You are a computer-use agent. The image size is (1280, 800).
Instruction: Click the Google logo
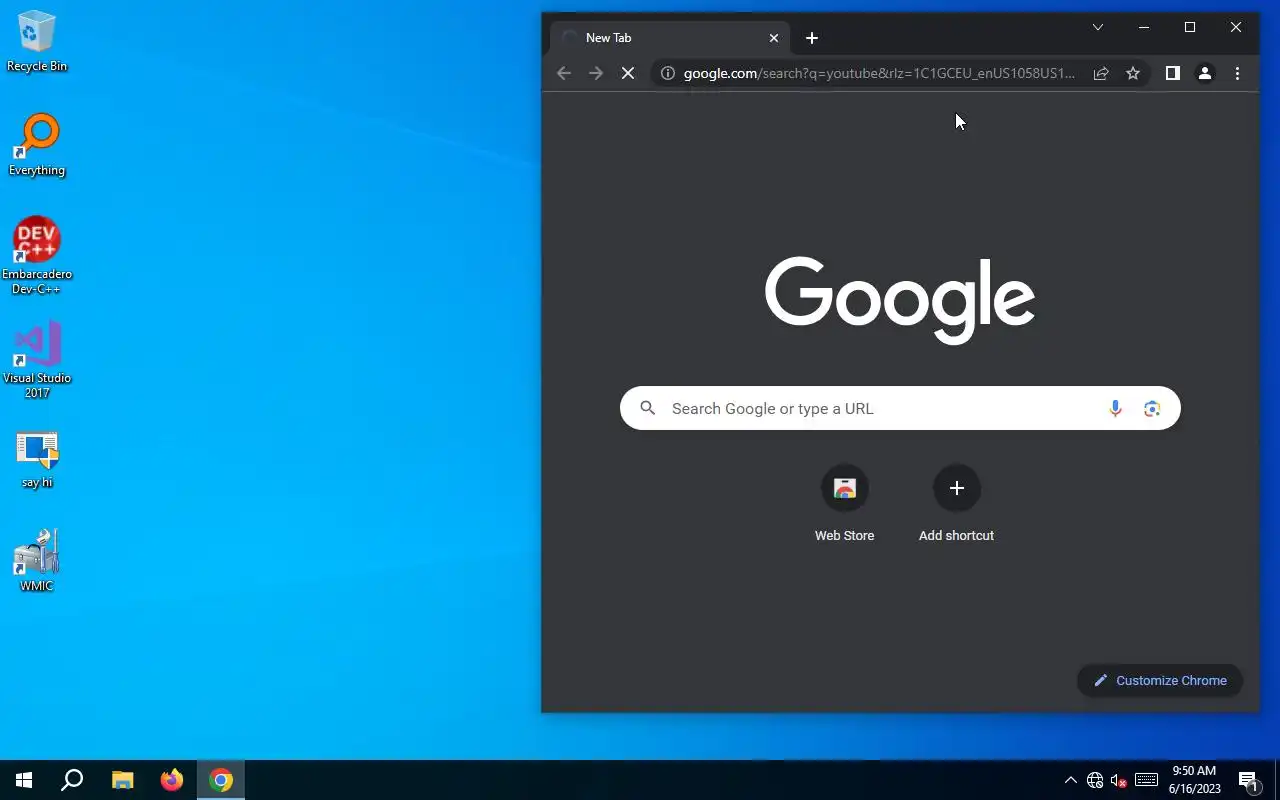click(x=900, y=300)
